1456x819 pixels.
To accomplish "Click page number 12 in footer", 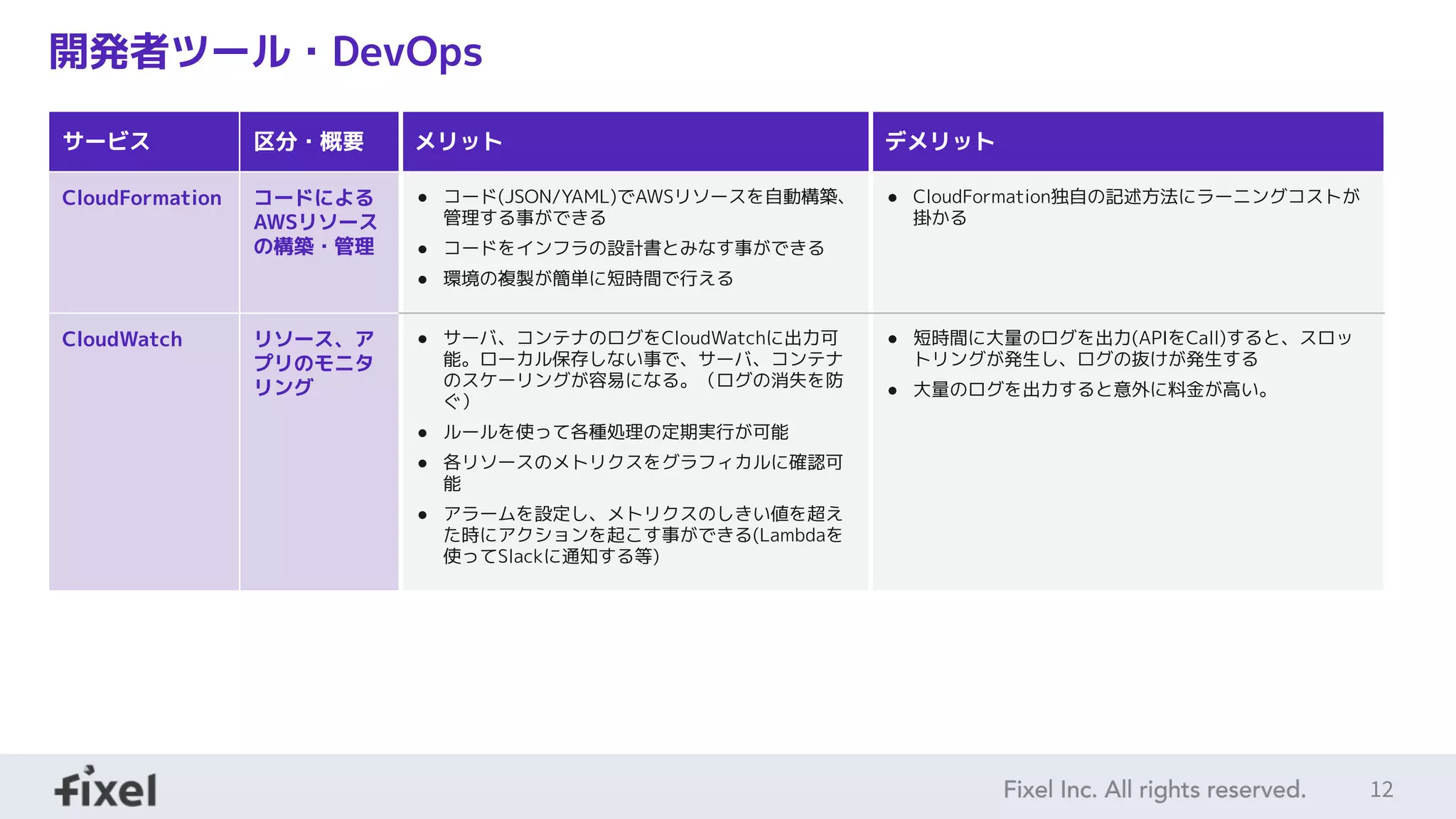I will pyautogui.click(x=1381, y=789).
